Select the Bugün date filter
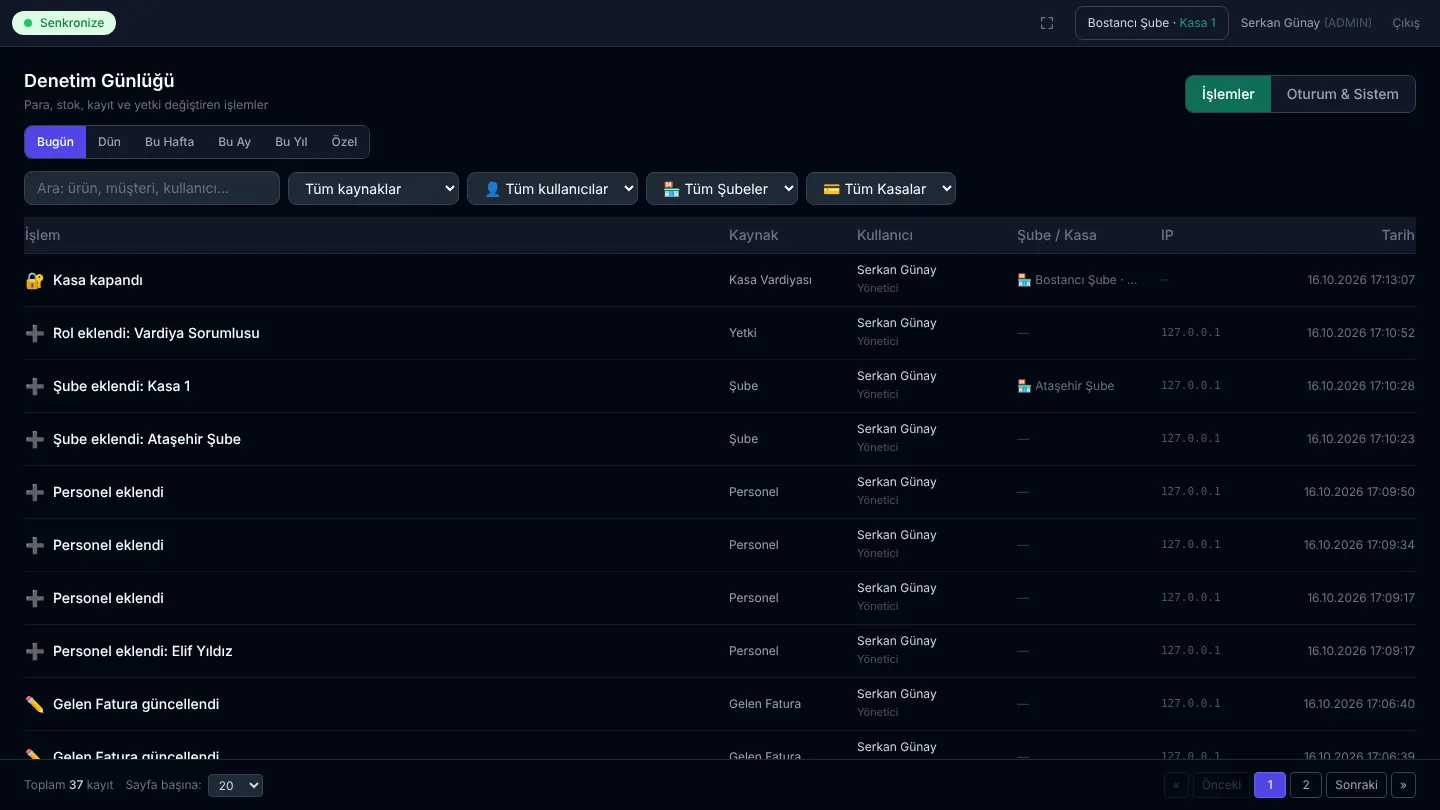This screenshot has width=1440, height=810. coord(55,142)
